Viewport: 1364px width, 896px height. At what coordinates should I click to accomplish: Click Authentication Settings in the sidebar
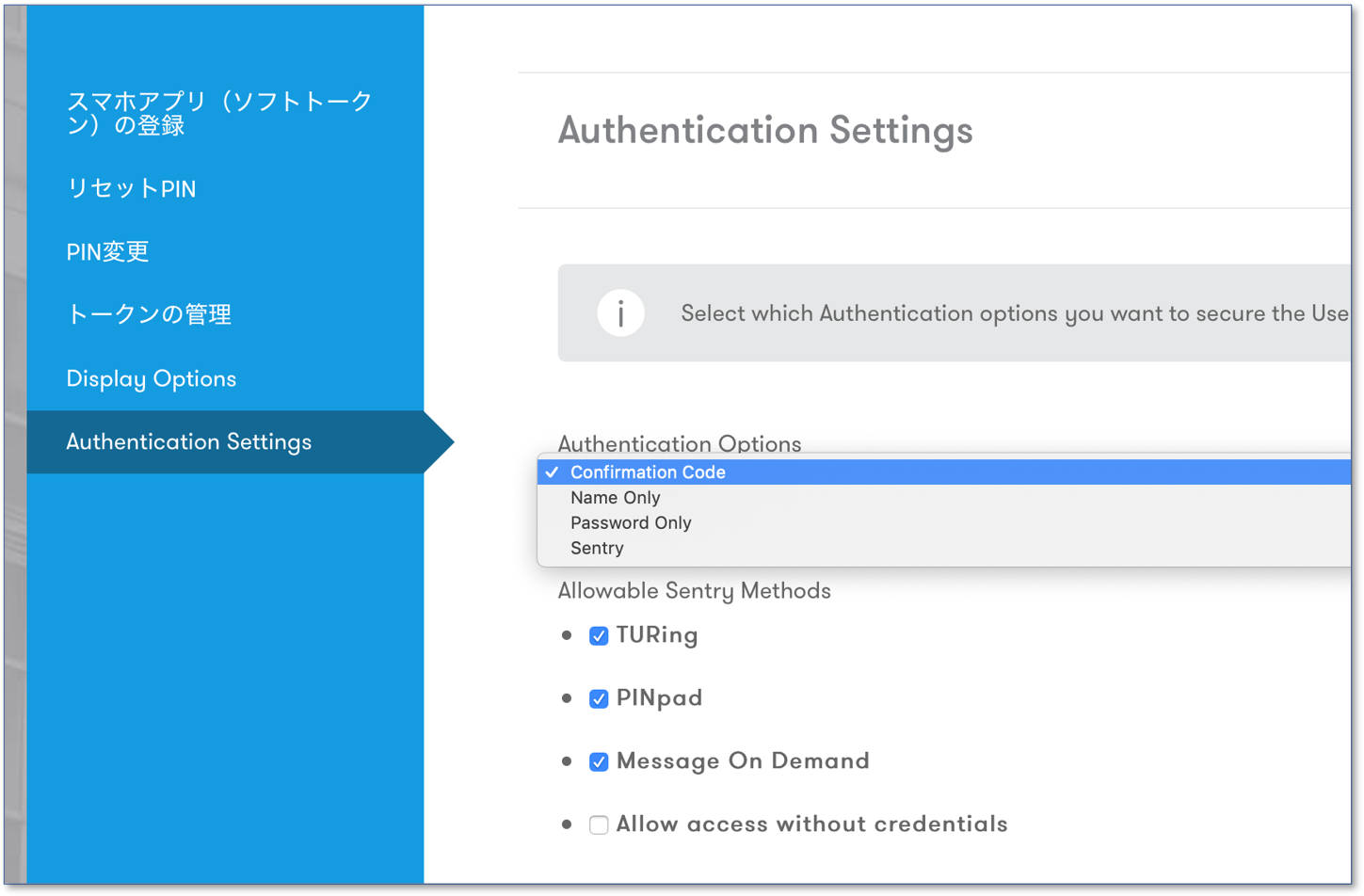188,441
